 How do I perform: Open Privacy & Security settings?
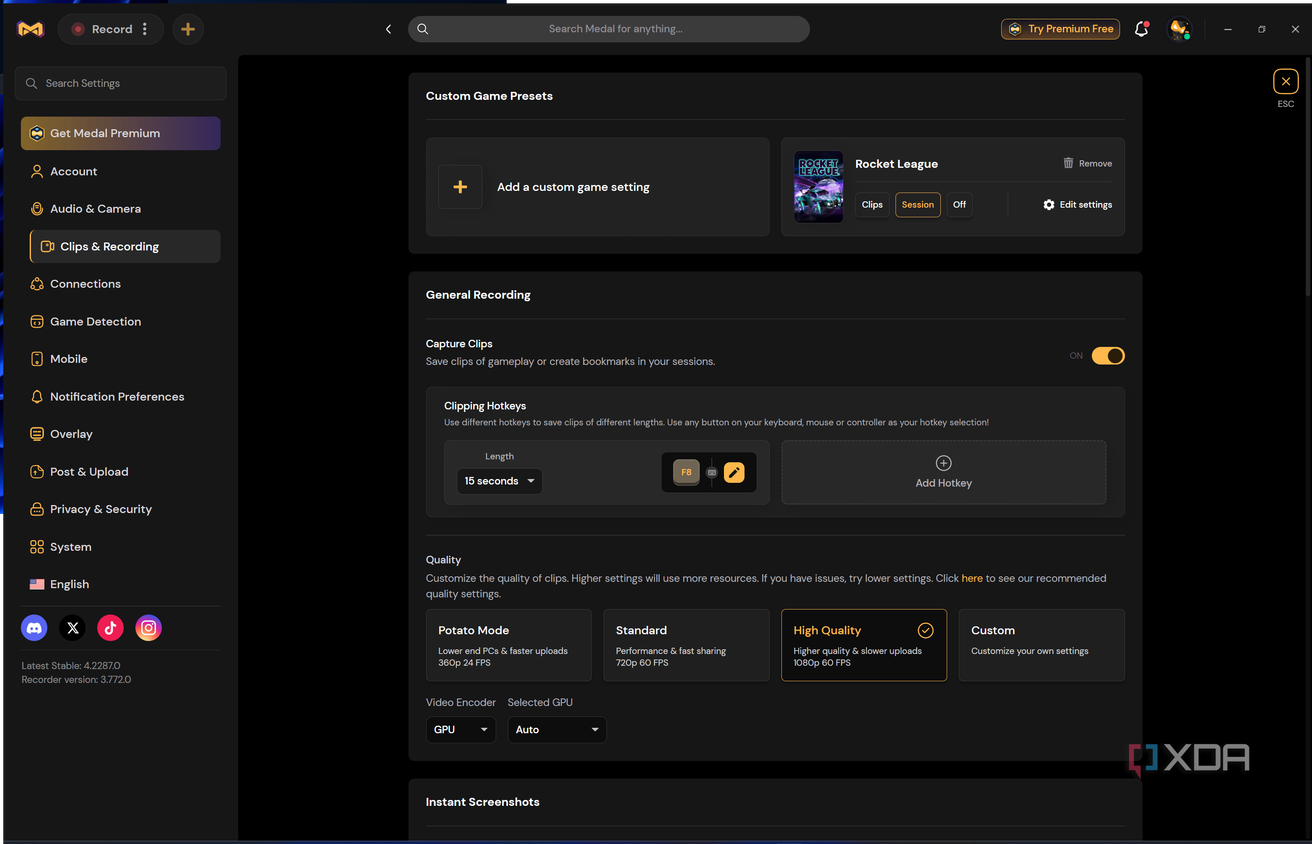pos(121,509)
